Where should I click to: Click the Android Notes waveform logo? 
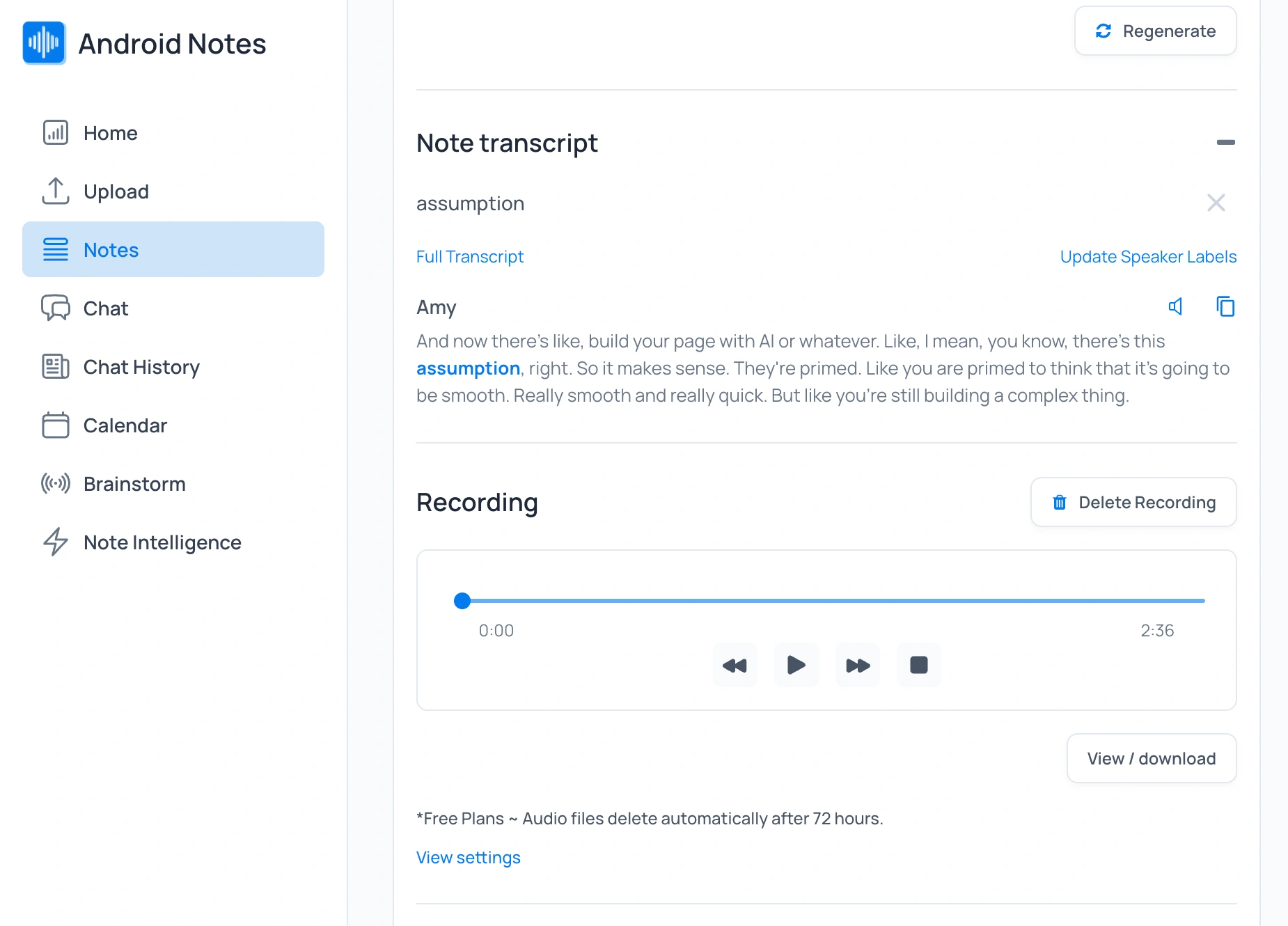click(x=44, y=43)
